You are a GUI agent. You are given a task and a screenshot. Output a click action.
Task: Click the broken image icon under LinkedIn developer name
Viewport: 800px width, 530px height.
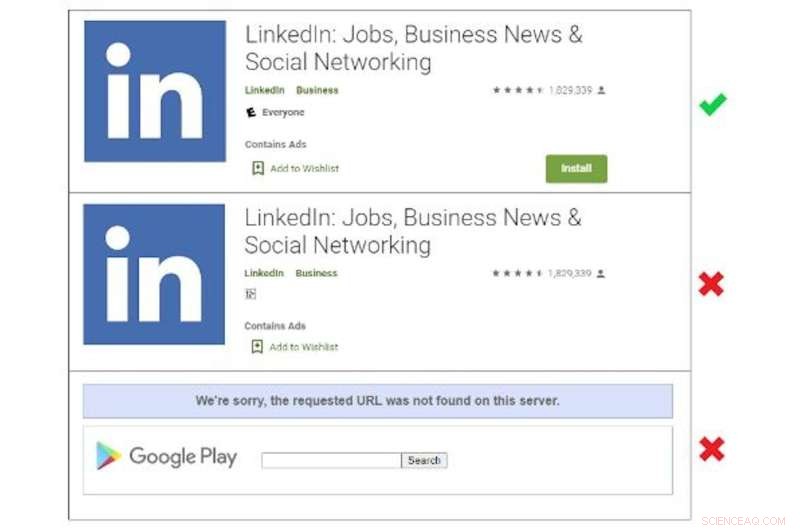click(x=251, y=294)
